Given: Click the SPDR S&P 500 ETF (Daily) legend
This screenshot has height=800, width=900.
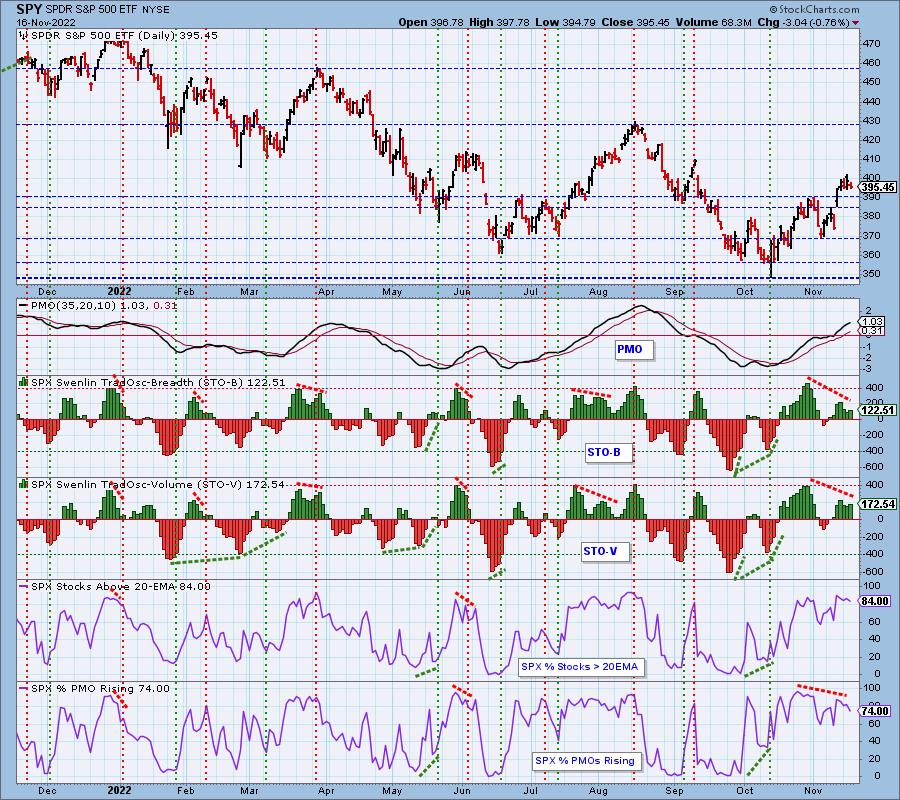Looking at the screenshot, I should click(x=119, y=36).
